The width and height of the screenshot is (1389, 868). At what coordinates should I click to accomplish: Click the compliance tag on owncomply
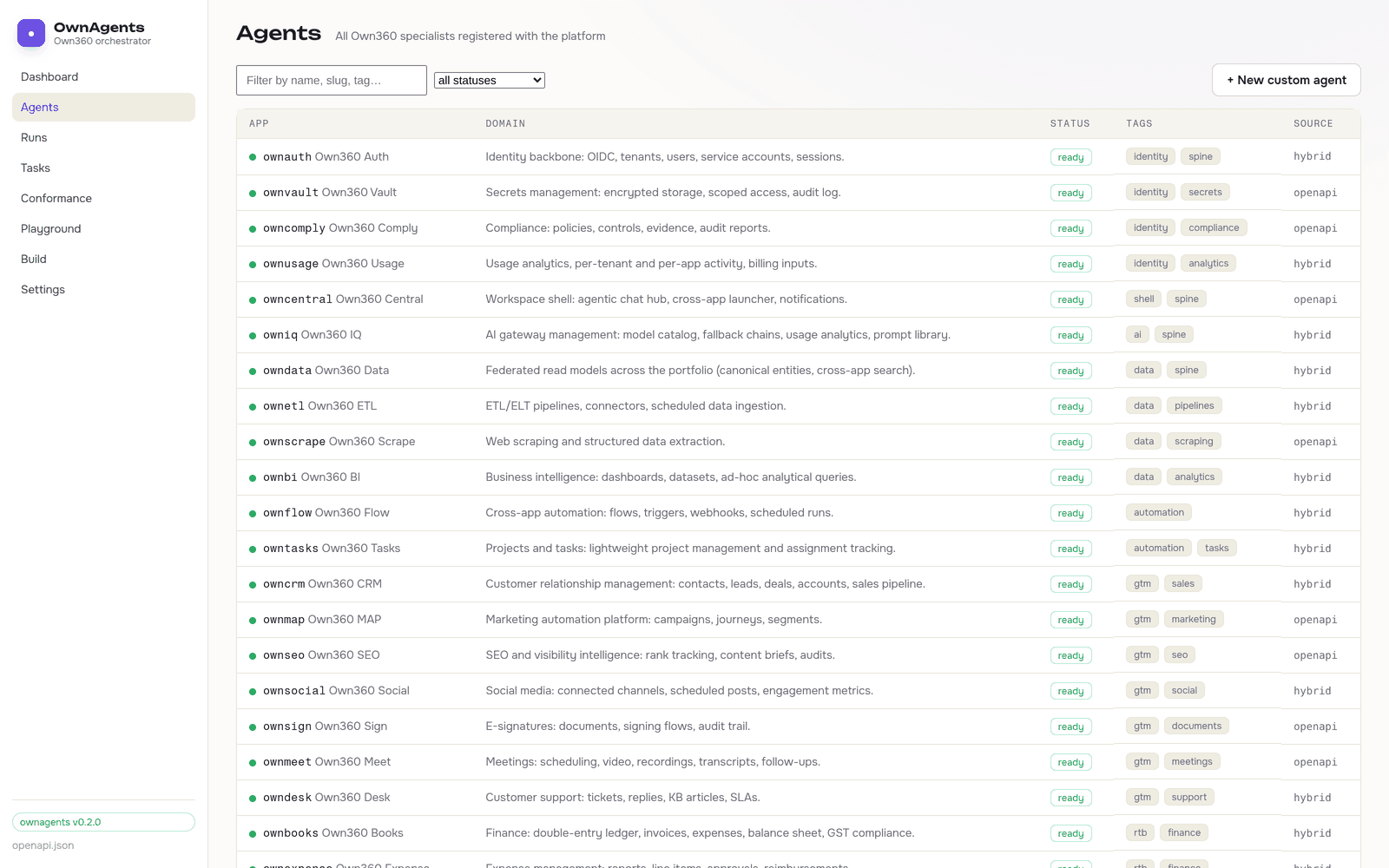pos(1214,228)
